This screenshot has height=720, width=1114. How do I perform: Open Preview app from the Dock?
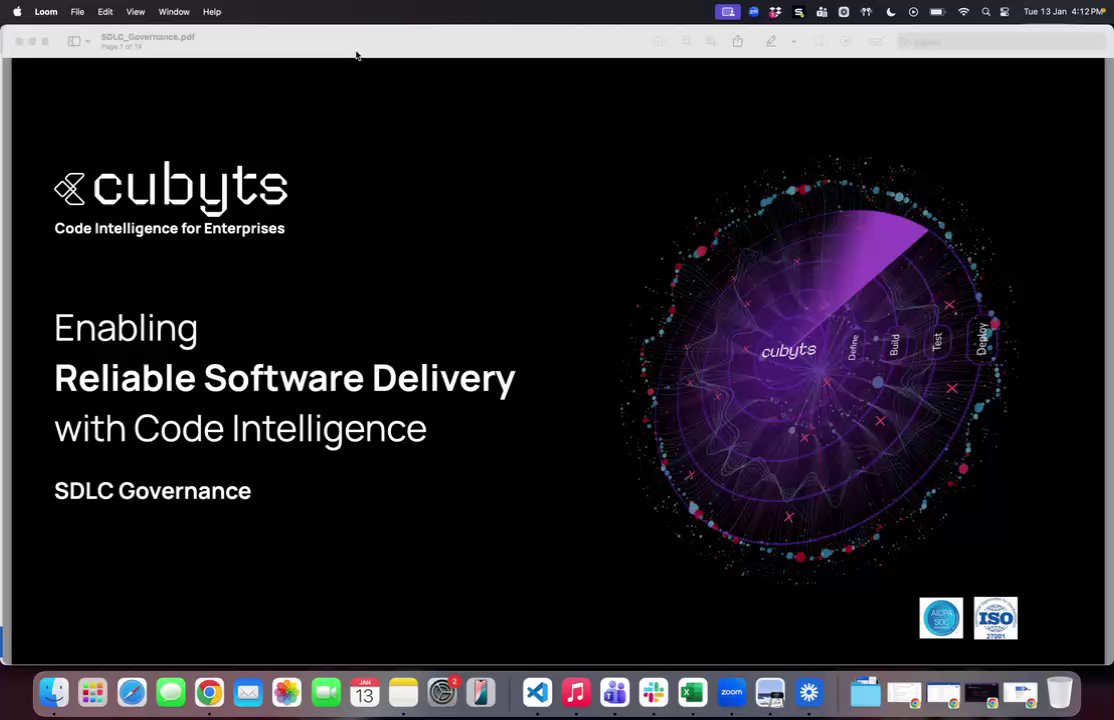click(770, 692)
